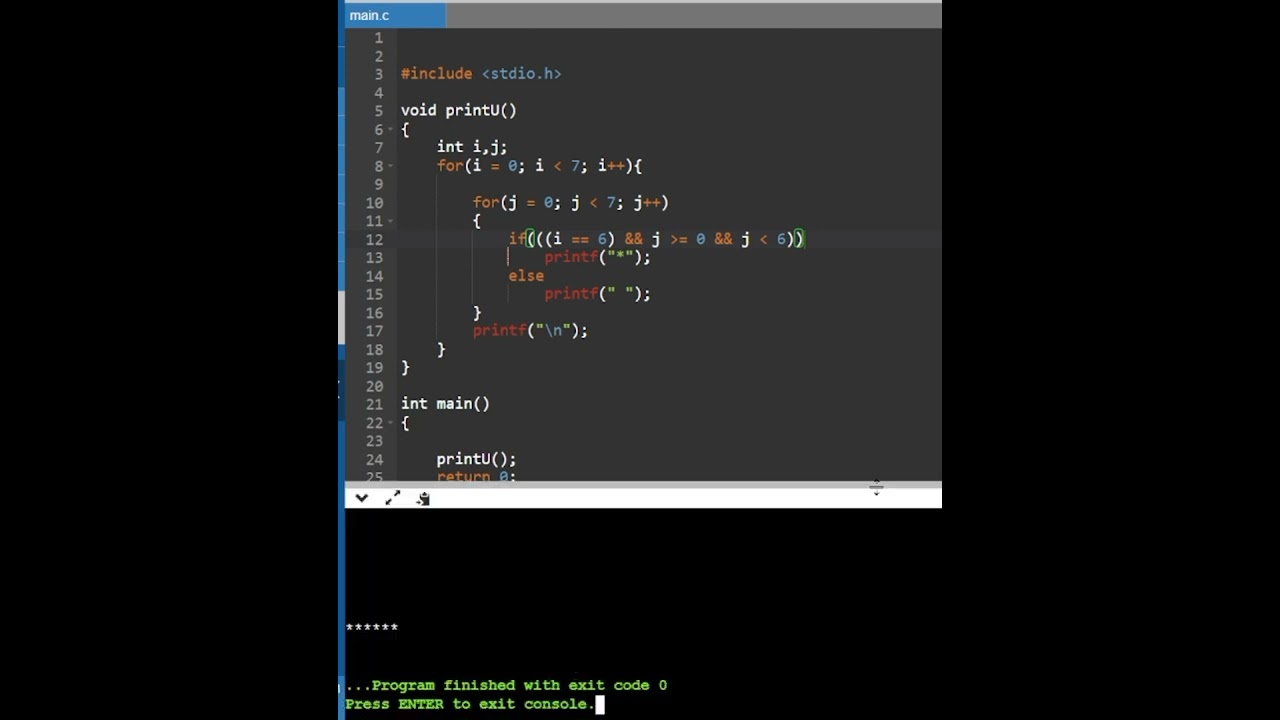Click Press ENTER to exit console text
The width and height of the screenshot is (1280, 720).
469,704
